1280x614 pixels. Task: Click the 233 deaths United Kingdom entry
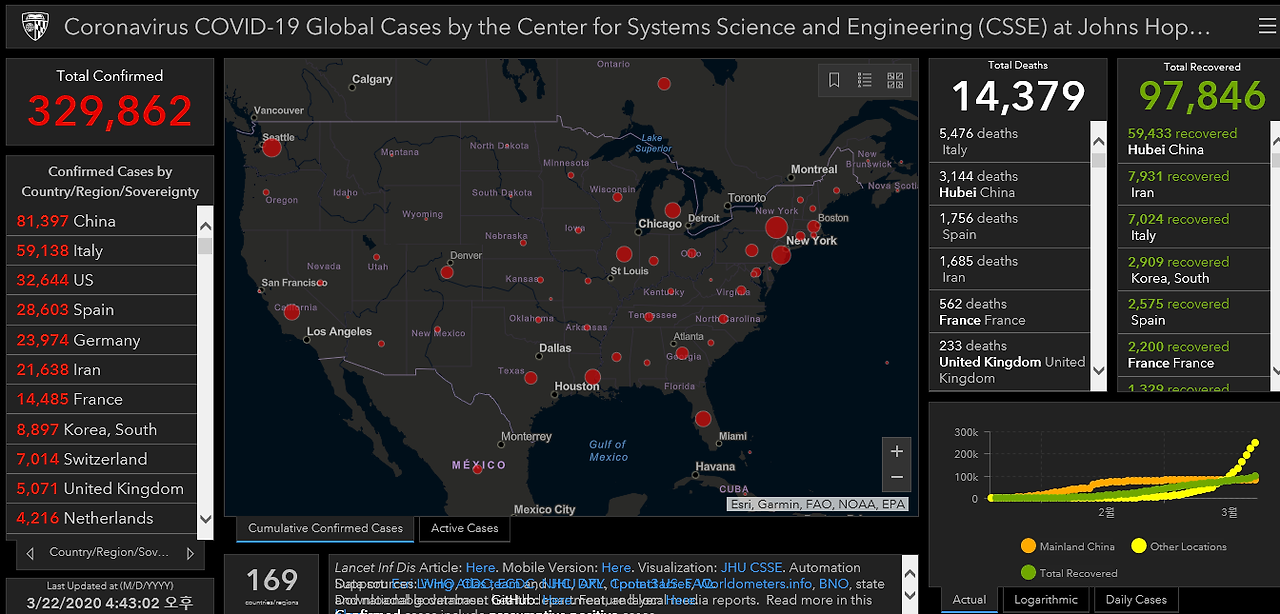pyautogui.click(x=1010, y=361)
